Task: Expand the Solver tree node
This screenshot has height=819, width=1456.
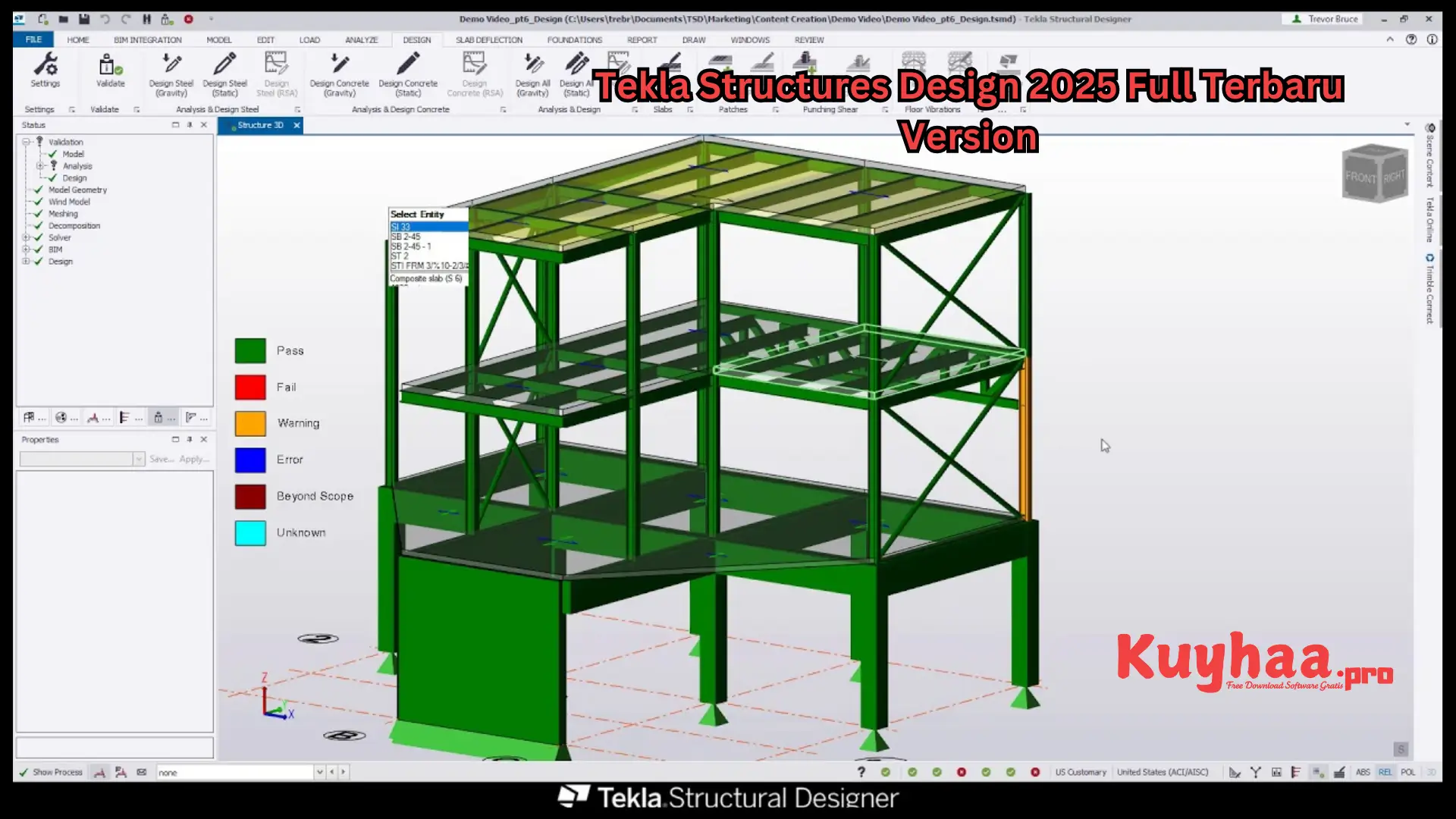Action: tap(27, 237)
